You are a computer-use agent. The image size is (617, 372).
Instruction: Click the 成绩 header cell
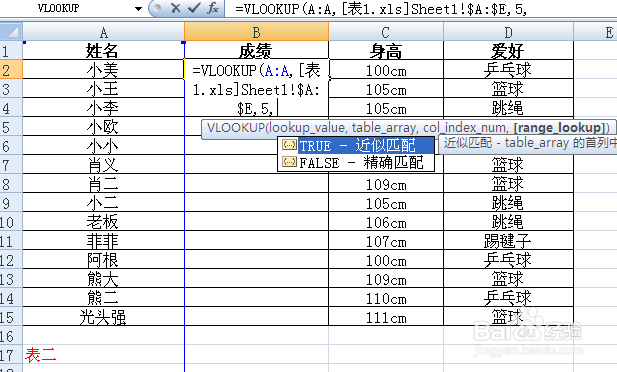(x=256, y=51)
